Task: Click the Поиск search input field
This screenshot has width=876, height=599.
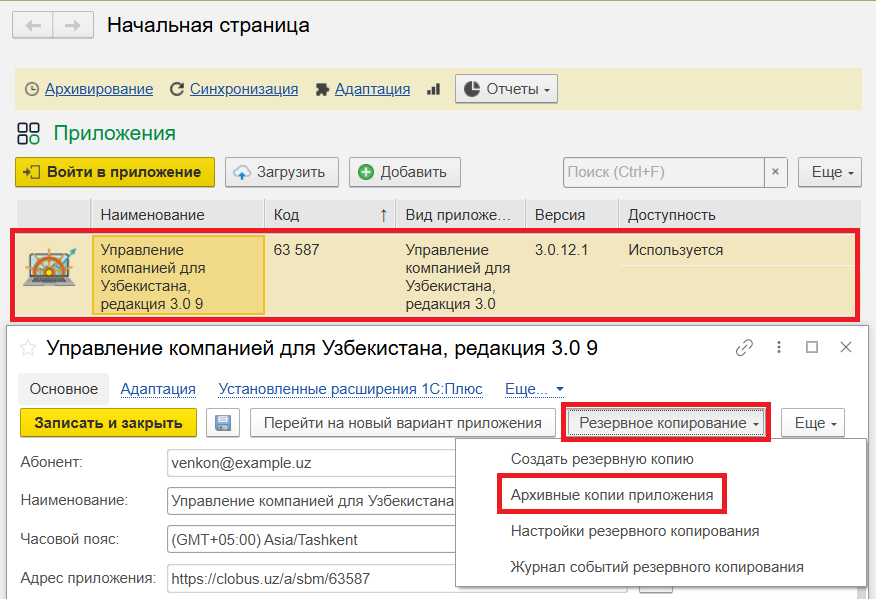Action: click(663, 172)
